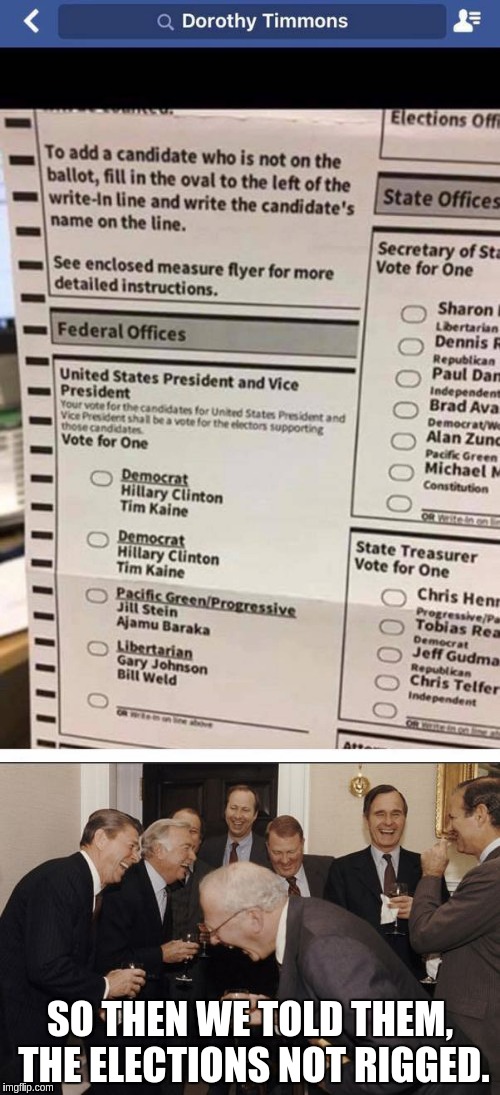Image resolution: width=500 pixels, height=1095 pixels.
Task: Mark the Jill Stein Pacific Green oval
Action: click(96, 596)
